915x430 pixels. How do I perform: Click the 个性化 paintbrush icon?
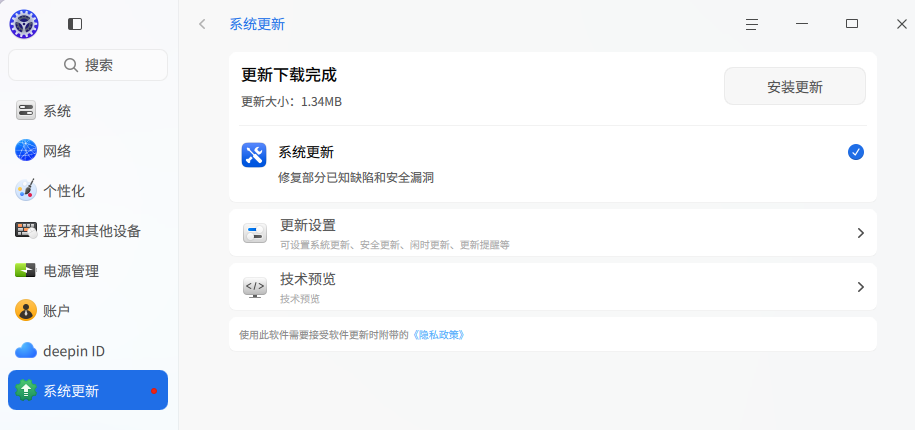coord(26,190)
